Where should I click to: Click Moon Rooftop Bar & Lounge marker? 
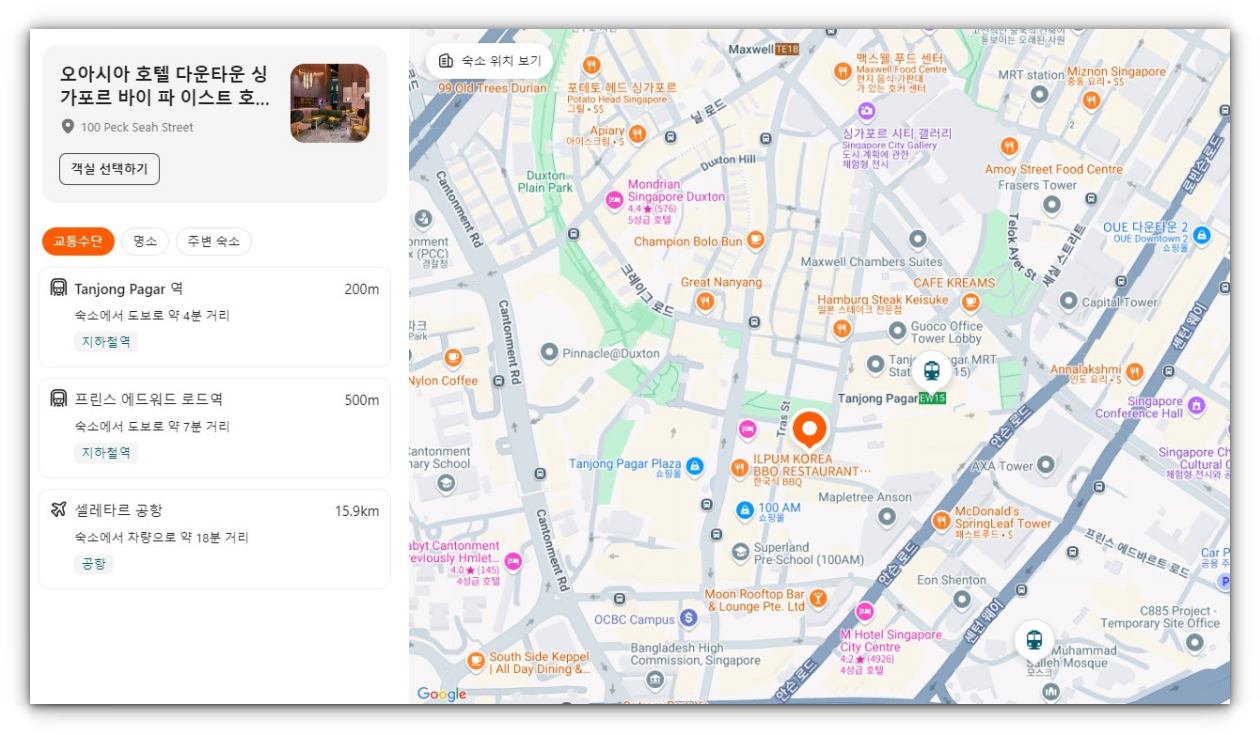pyautogui.click(x=818, y=598)
